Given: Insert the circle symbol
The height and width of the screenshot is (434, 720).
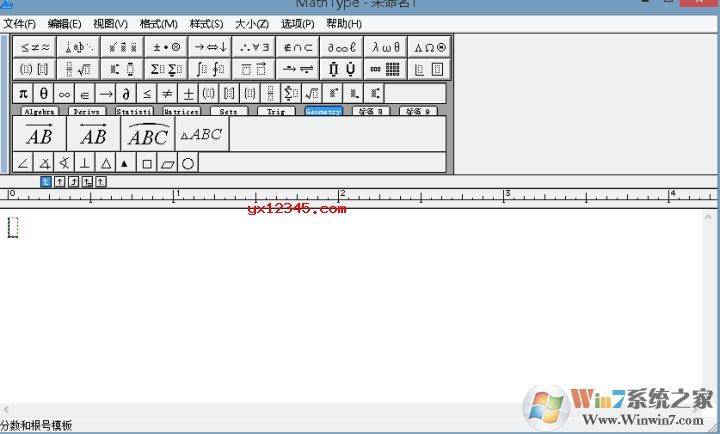Looking at the screenshot, I should (188, 163).
